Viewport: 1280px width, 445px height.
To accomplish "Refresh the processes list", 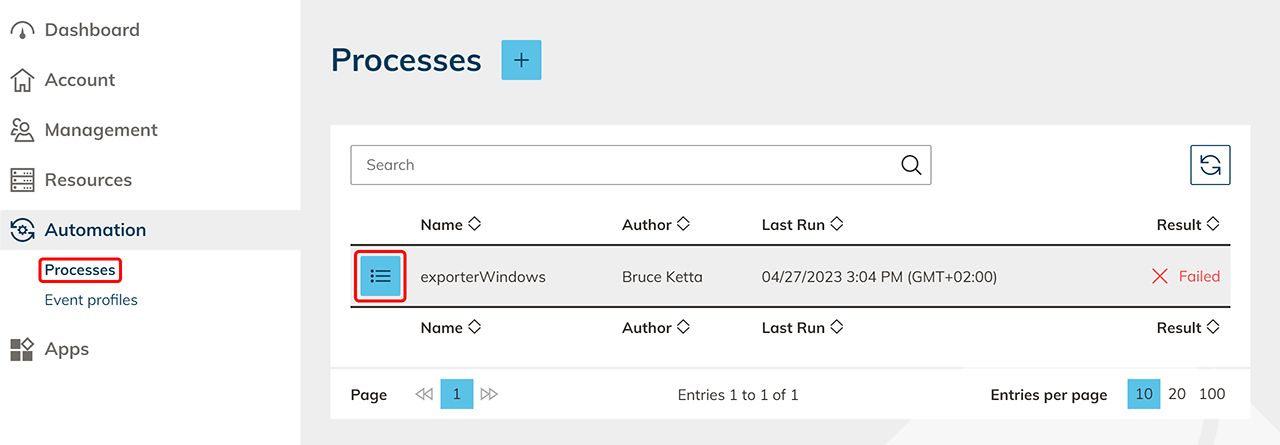I will (1210, 165).
